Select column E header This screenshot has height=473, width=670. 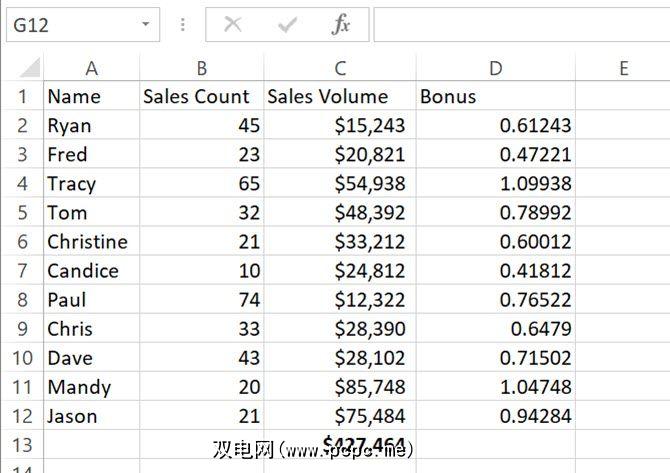pyautogui.click(x=622, y=68)
